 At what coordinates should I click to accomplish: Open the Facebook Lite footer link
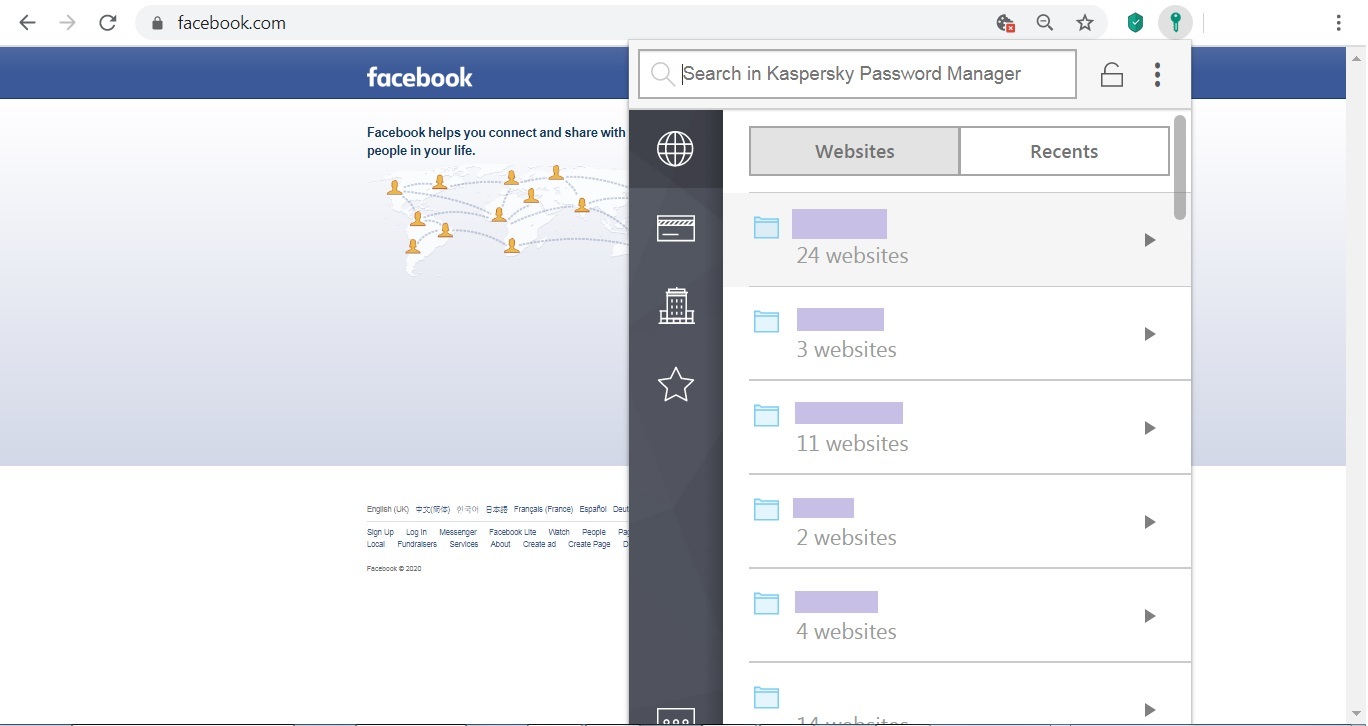[x=512, y=532]
